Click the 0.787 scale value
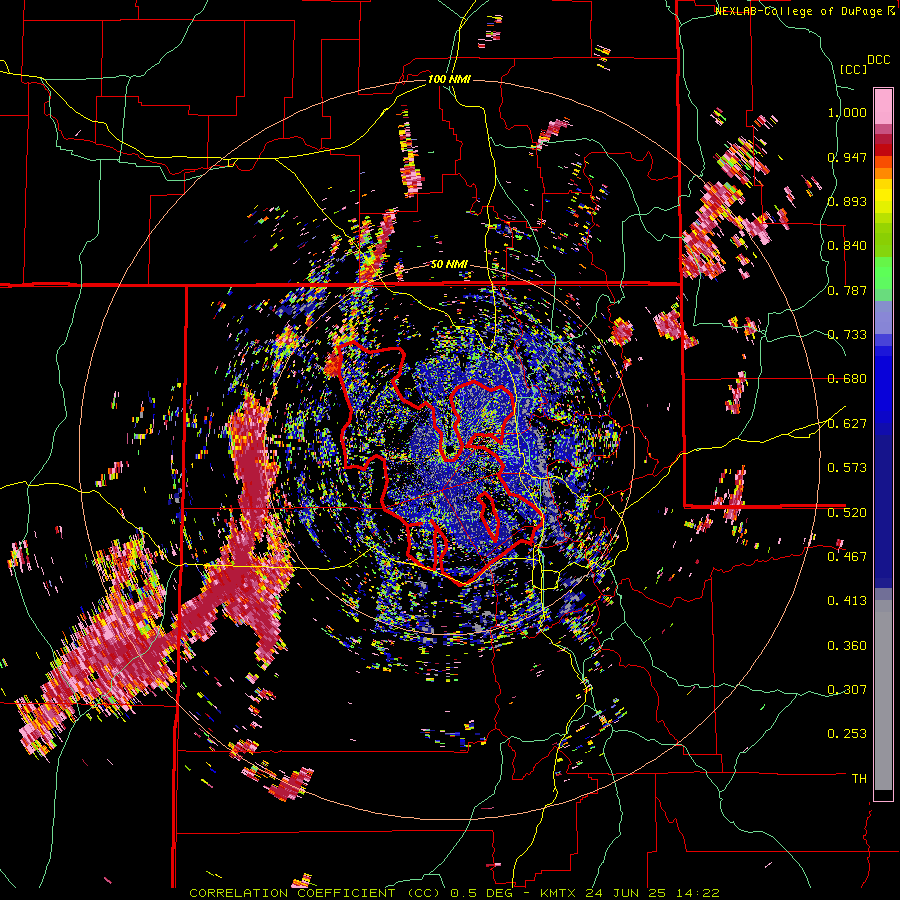The image size is (900, 900). point(847,290)
